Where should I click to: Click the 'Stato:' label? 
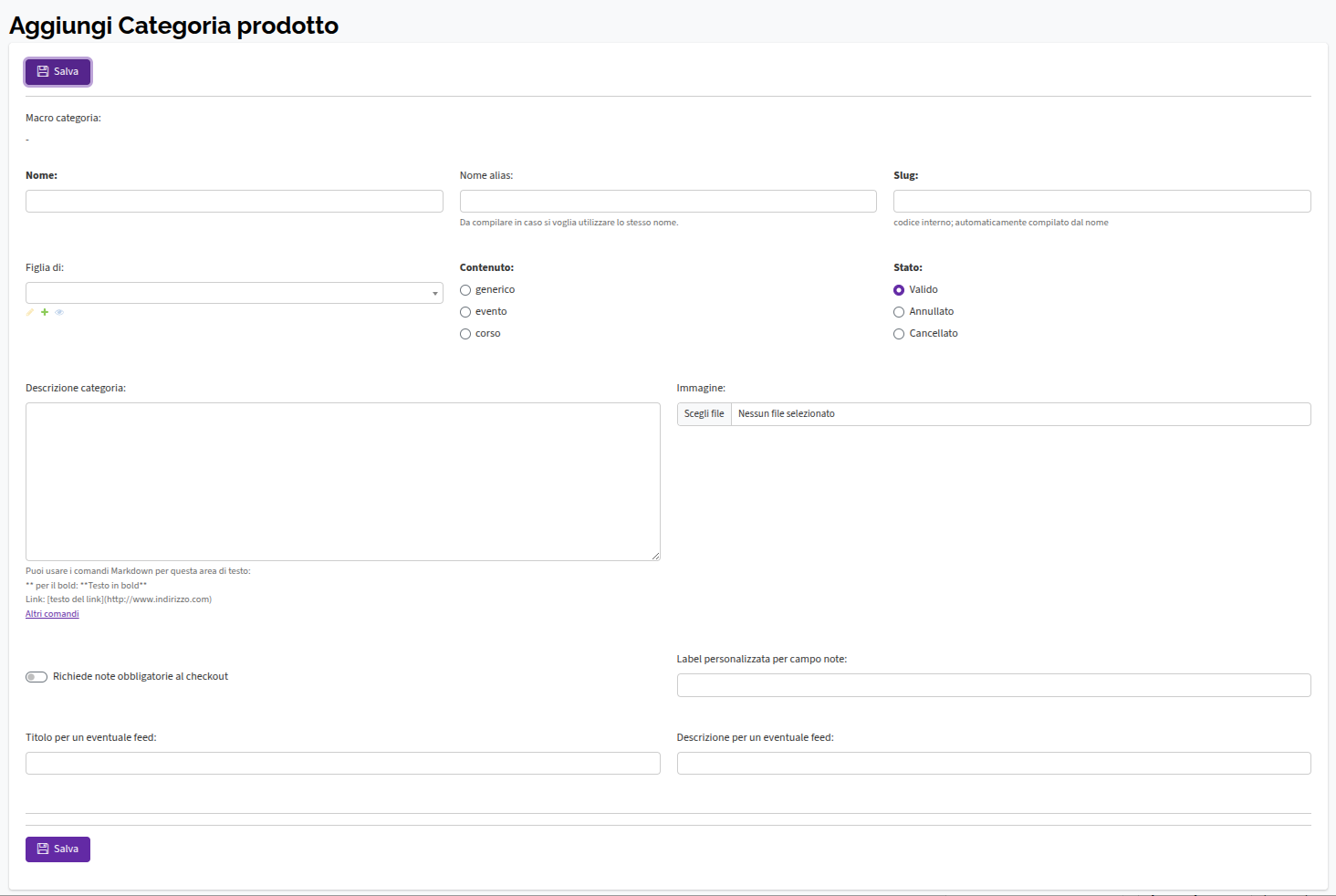point(908,267)
